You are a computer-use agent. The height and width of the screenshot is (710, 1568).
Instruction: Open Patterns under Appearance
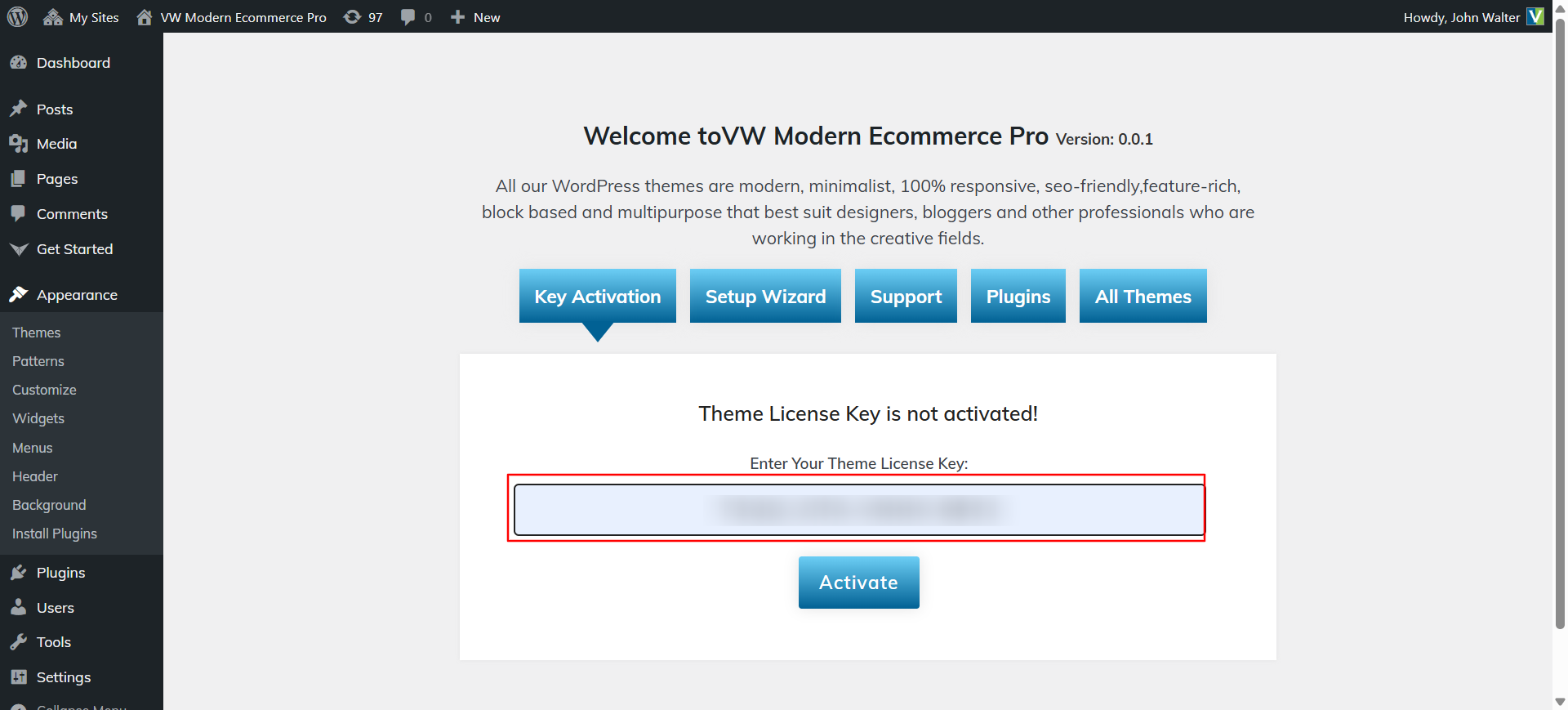38,361
